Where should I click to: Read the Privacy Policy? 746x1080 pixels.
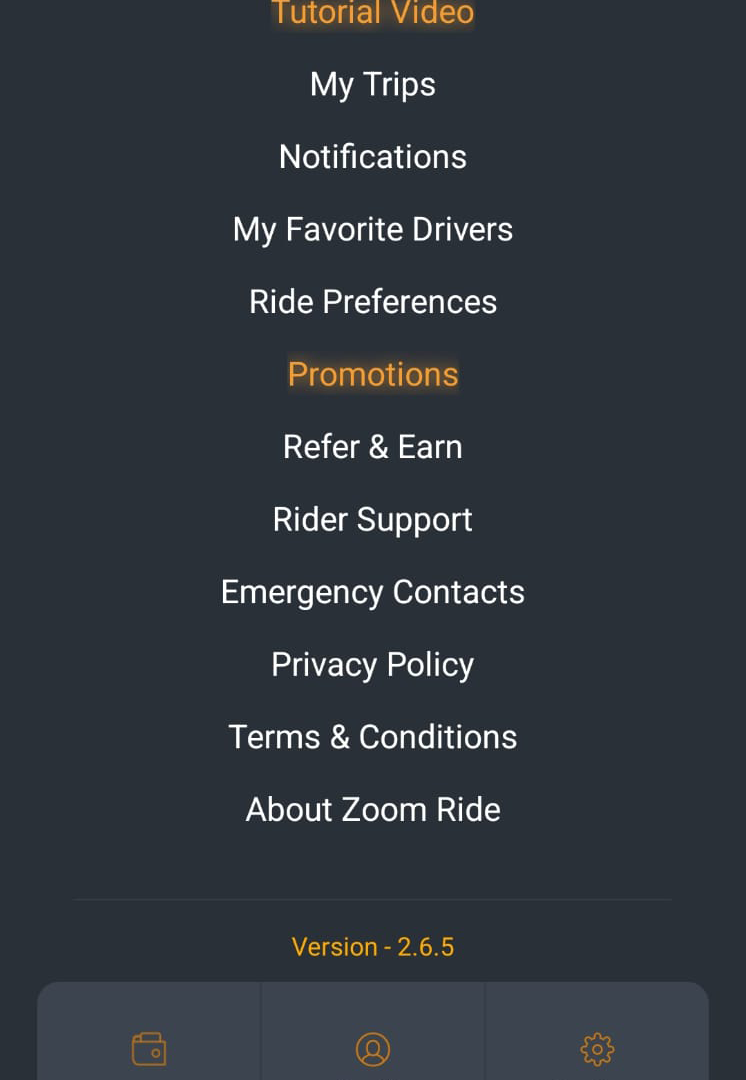(x=373, y=665)
